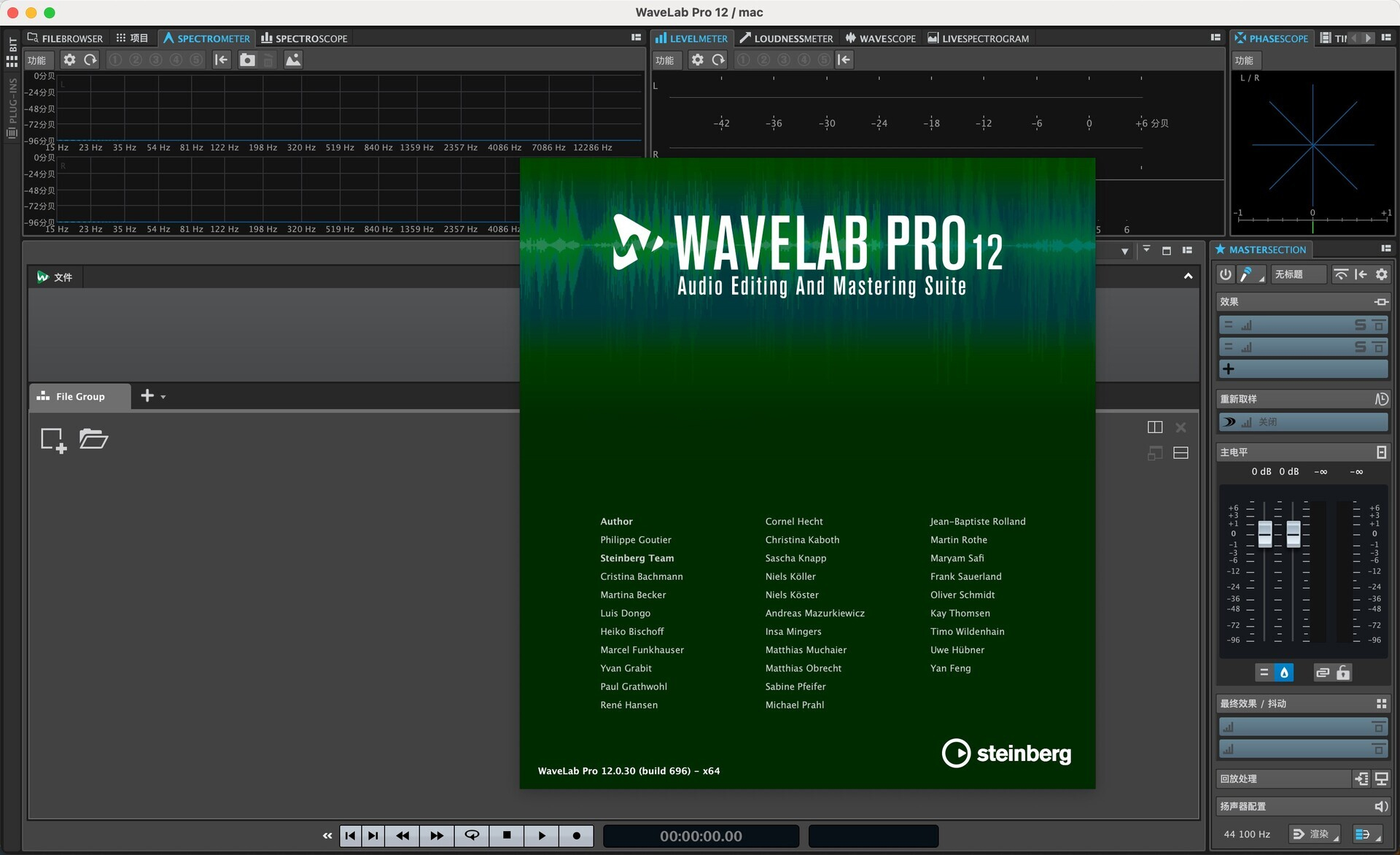Click the Add button in File Group

coord(147,395)
